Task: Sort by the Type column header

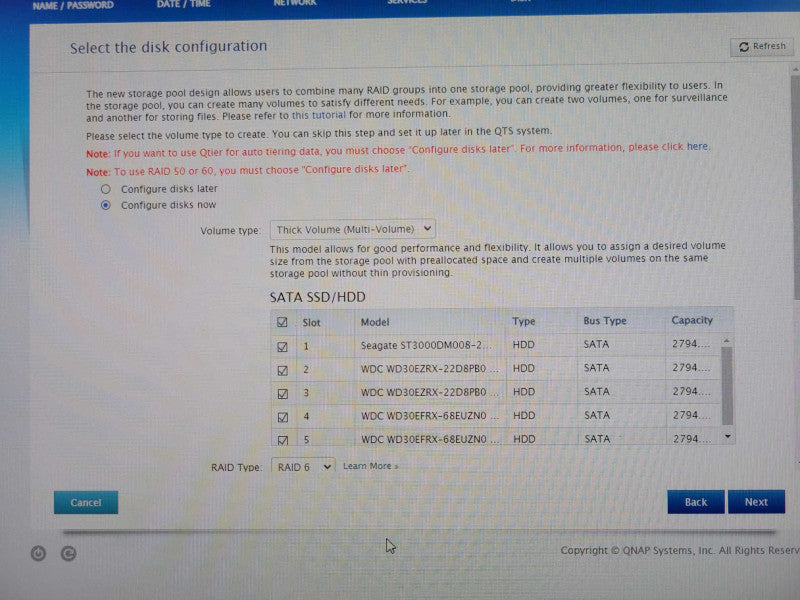Action: [x=523, y=321]
